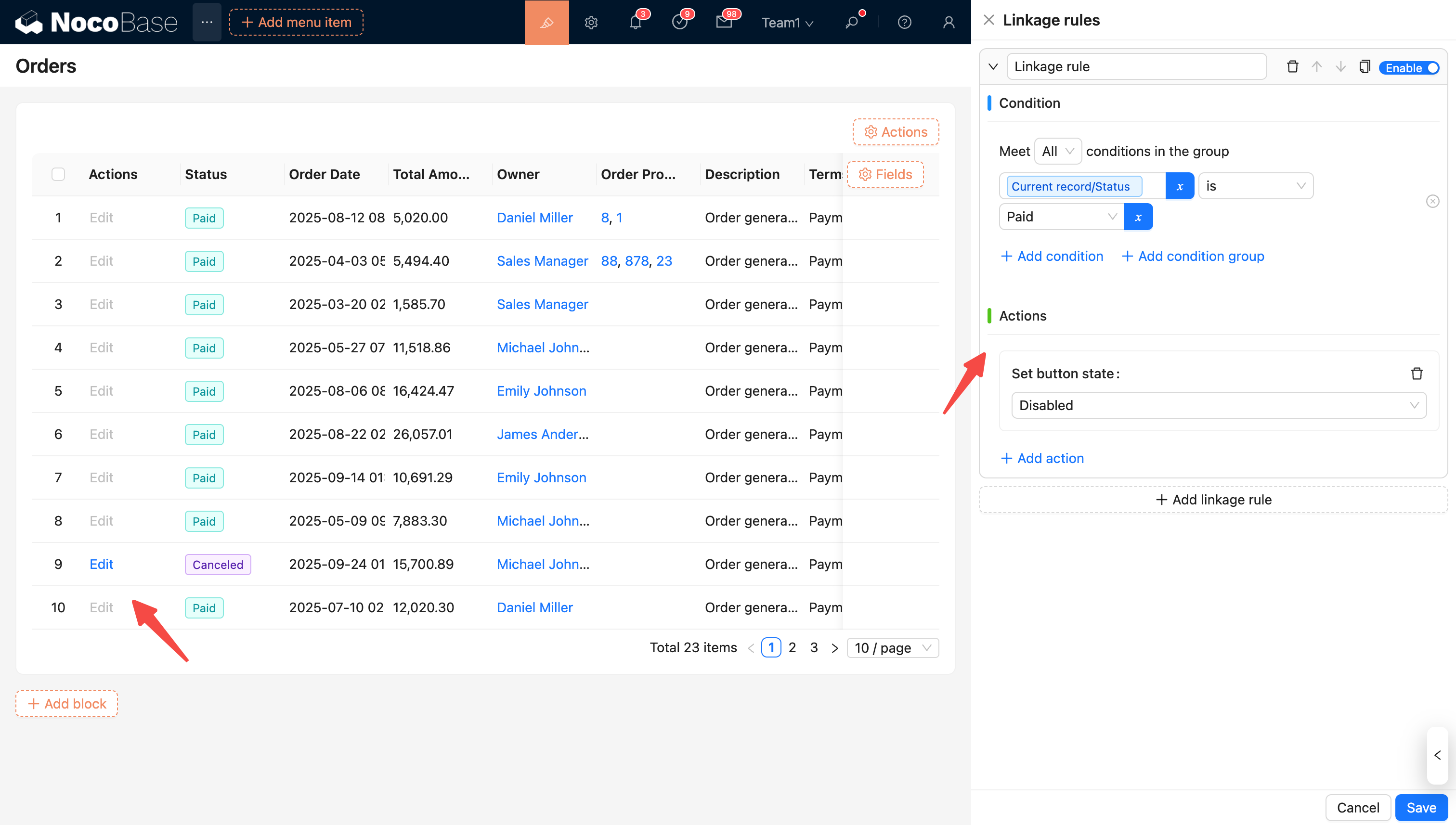
Task: Click Save in Linkage rules panel
Action: coord(1421,808)
